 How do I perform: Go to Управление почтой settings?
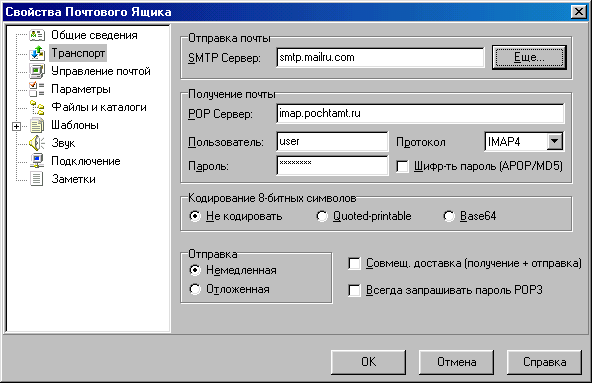[101, 71]
